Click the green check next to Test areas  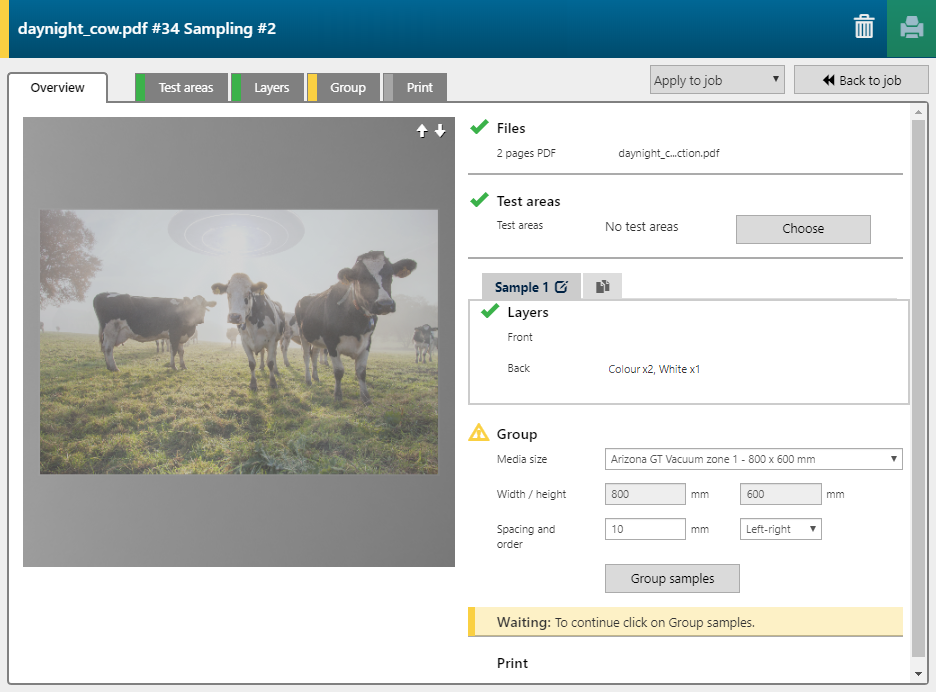479,200
